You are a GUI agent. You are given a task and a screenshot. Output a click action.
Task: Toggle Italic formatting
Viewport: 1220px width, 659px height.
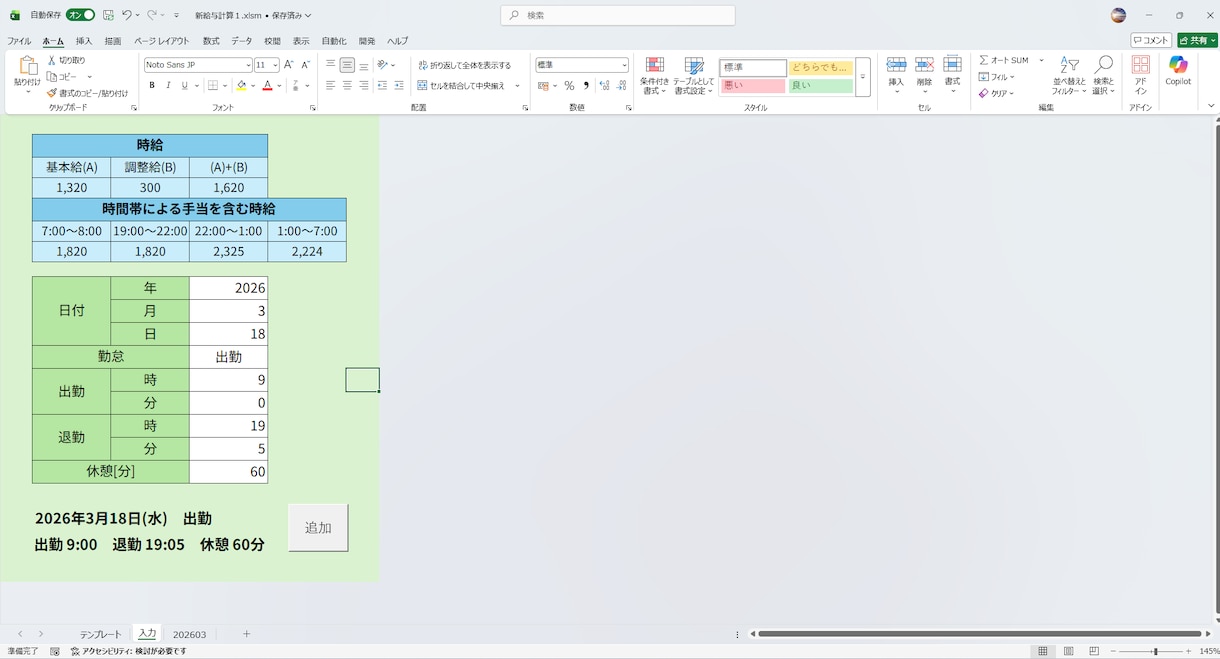pyautogui.click(x=168, y=86)
